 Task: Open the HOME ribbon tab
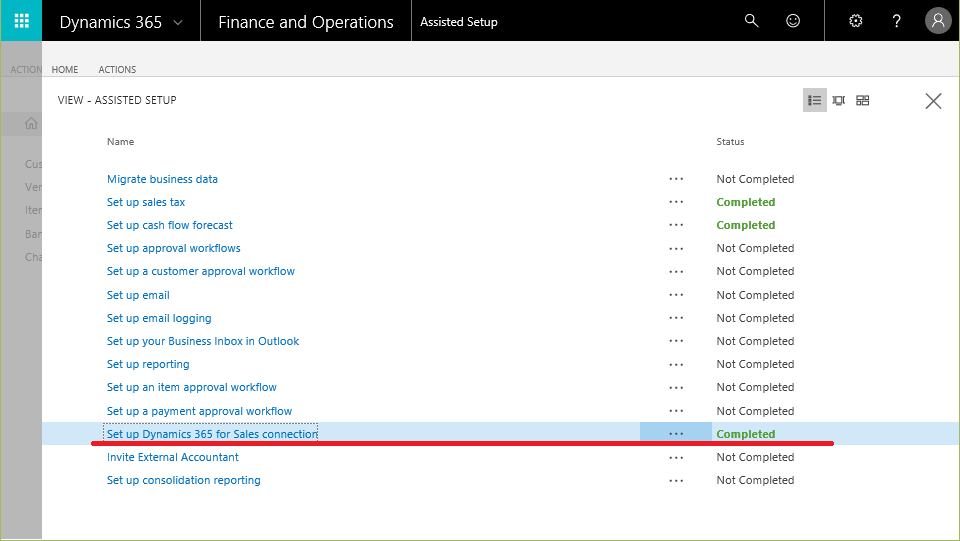pyautogui.click(x=65, y=70)
